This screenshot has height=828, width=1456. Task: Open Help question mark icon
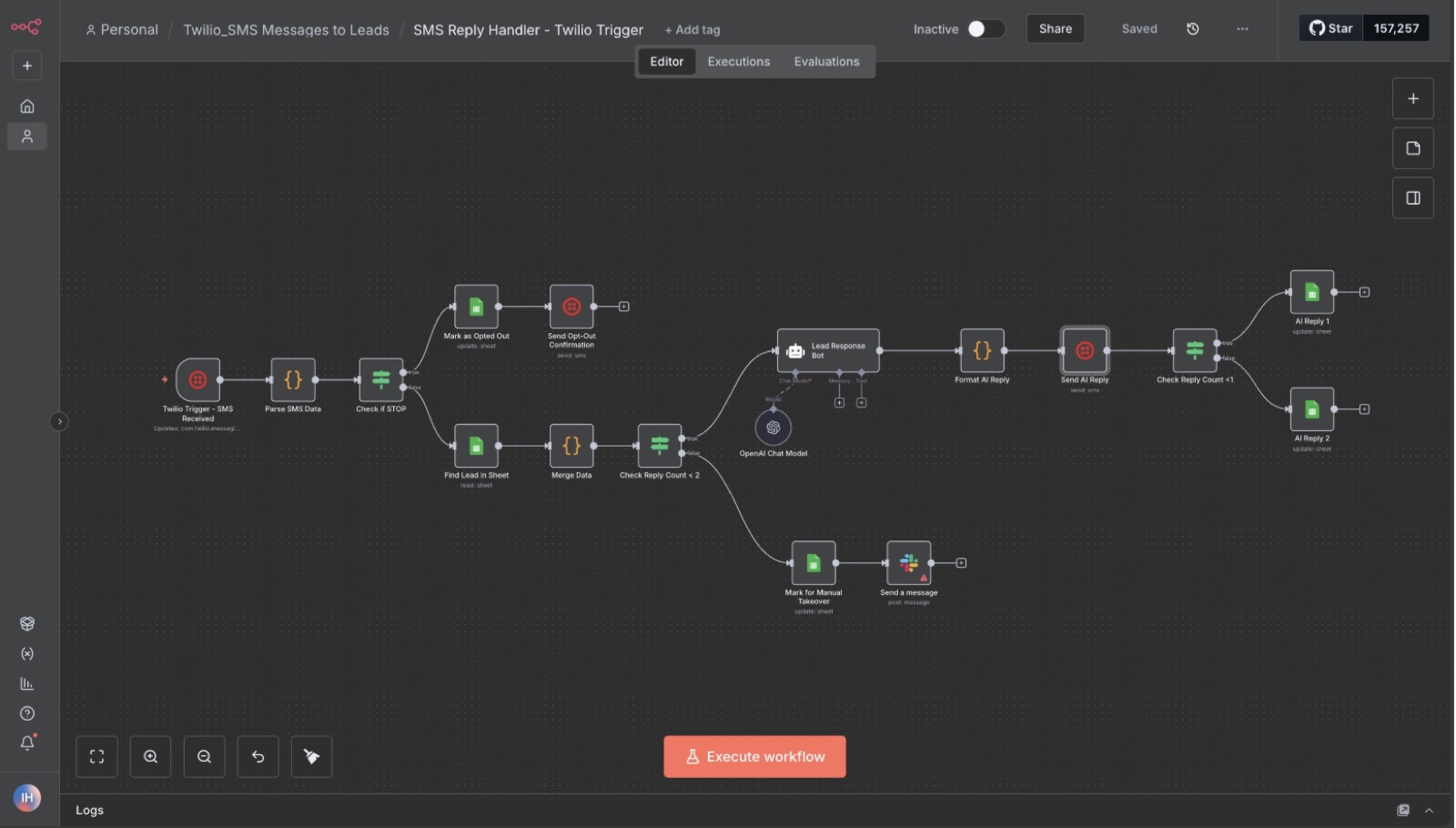click(27, 714)
